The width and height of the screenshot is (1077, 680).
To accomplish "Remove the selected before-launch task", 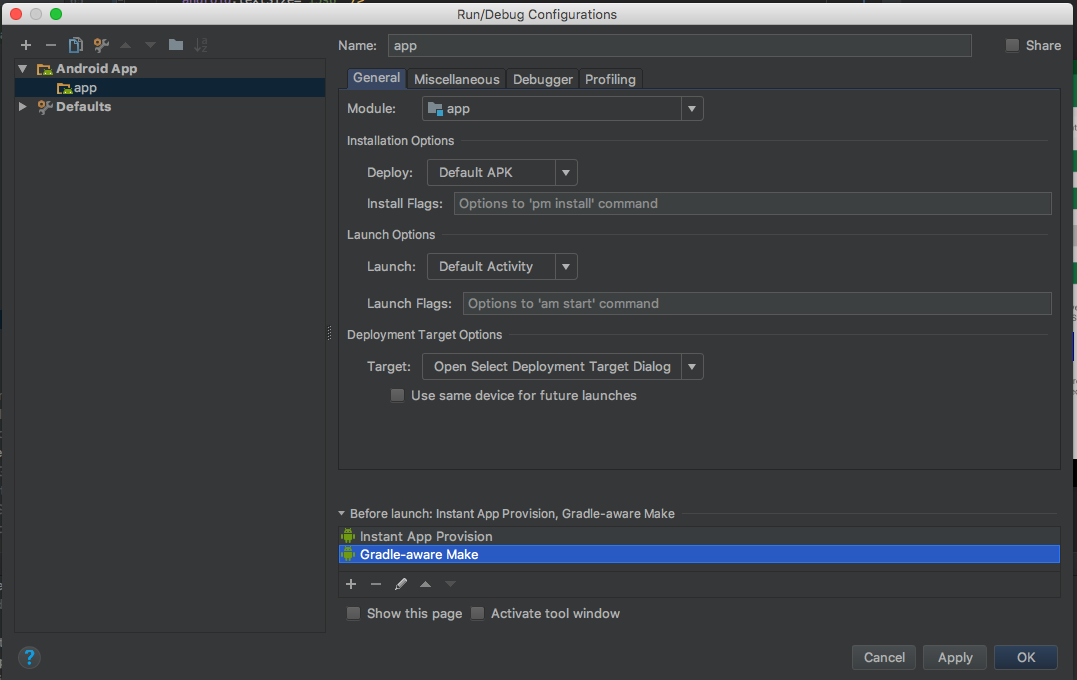I will pos(376,584).
